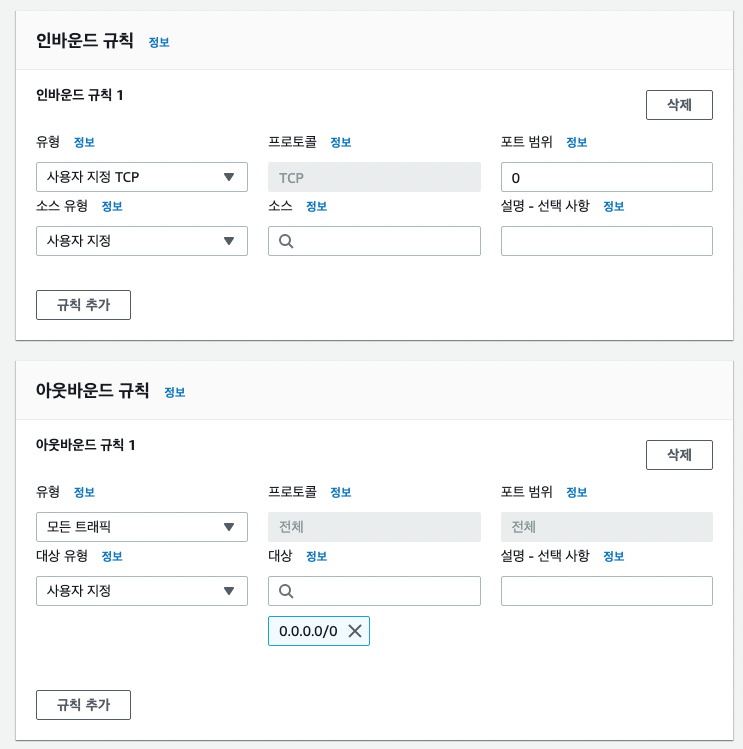Click the search icon in the outbound 대상 field
The image size is (743, 749).
(x=286, y=591)
